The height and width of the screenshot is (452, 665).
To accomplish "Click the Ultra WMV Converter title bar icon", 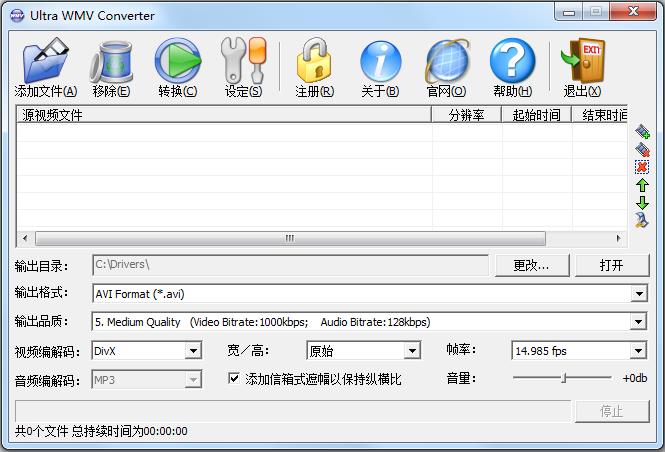I will (x=17, y=16).
